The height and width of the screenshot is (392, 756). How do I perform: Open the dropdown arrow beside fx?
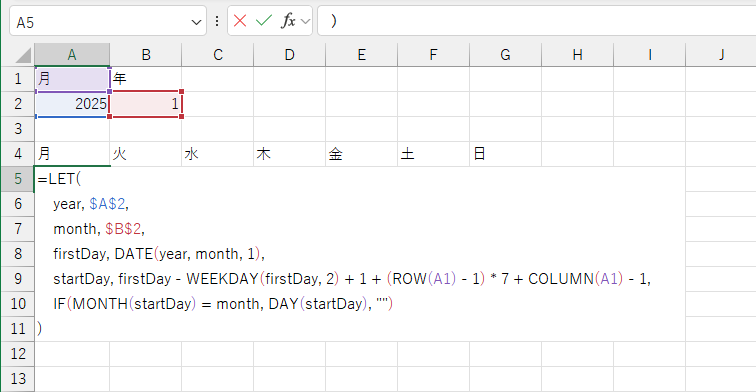305,21
